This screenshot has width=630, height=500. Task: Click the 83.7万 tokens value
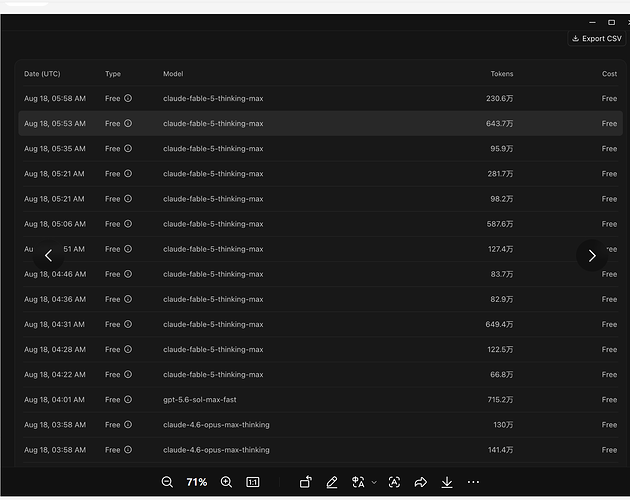pyautogui.click(x=501, y=275)
